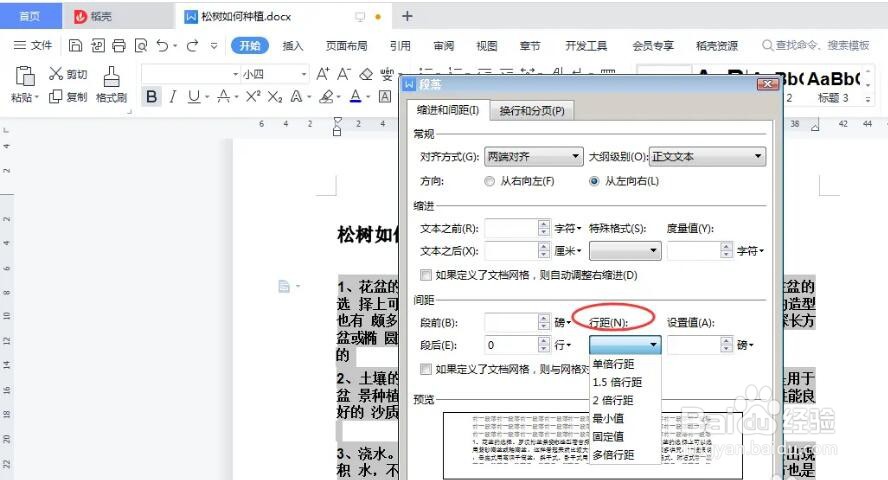Click the Save icon in quick toolbar
The width and height of the screenshot is (888, 480).
75,45
